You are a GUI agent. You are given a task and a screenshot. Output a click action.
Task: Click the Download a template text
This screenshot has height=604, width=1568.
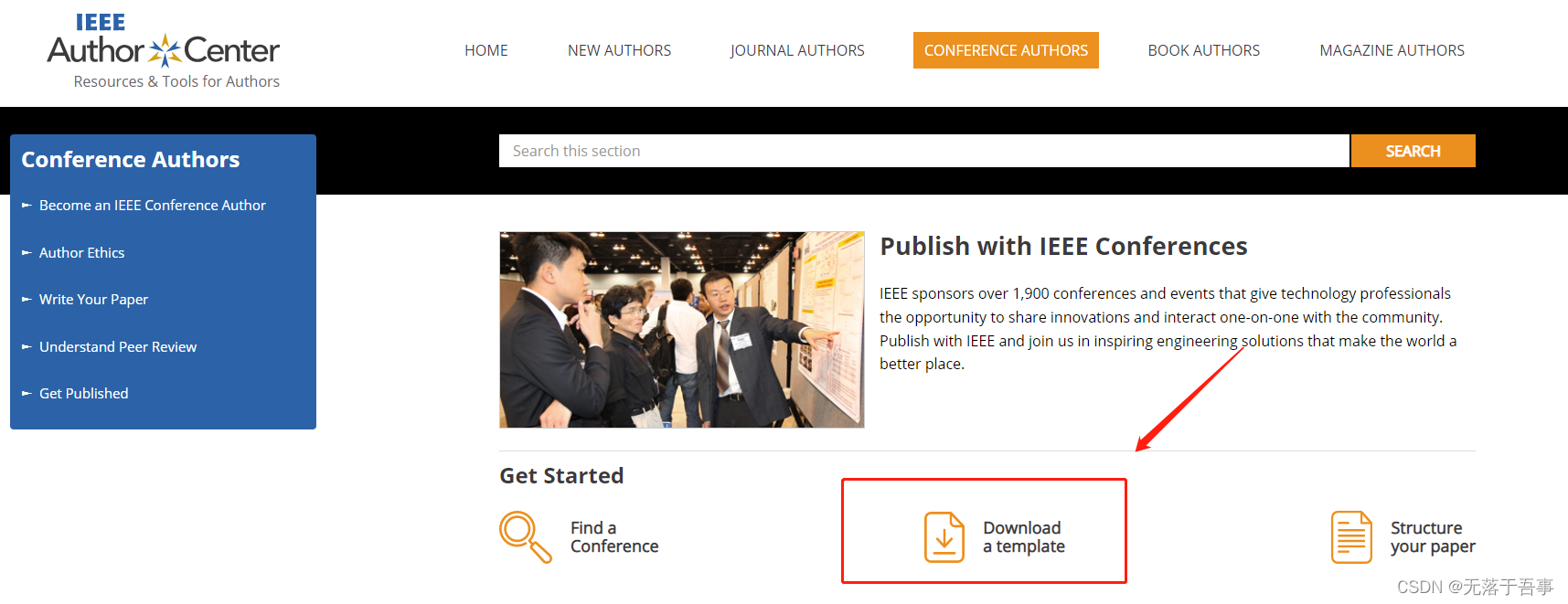click(x=1024, y=537)
